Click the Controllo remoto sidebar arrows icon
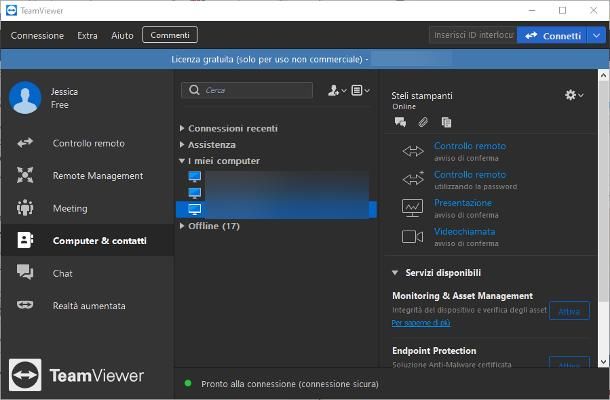This screenshot has width=610, height=400. coord(25,143)
